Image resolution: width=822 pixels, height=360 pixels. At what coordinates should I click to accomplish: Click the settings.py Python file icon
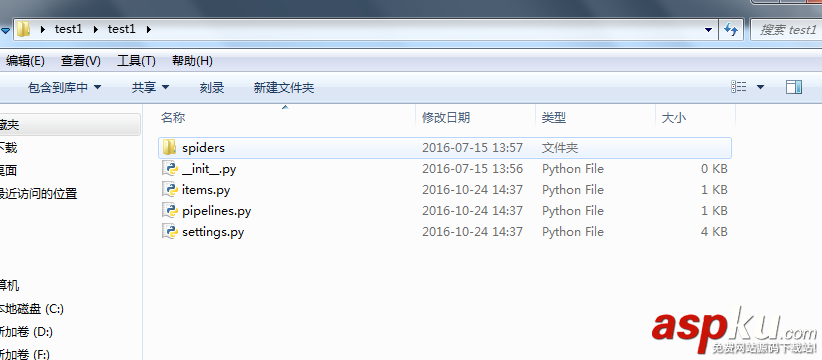coord(169,232)
